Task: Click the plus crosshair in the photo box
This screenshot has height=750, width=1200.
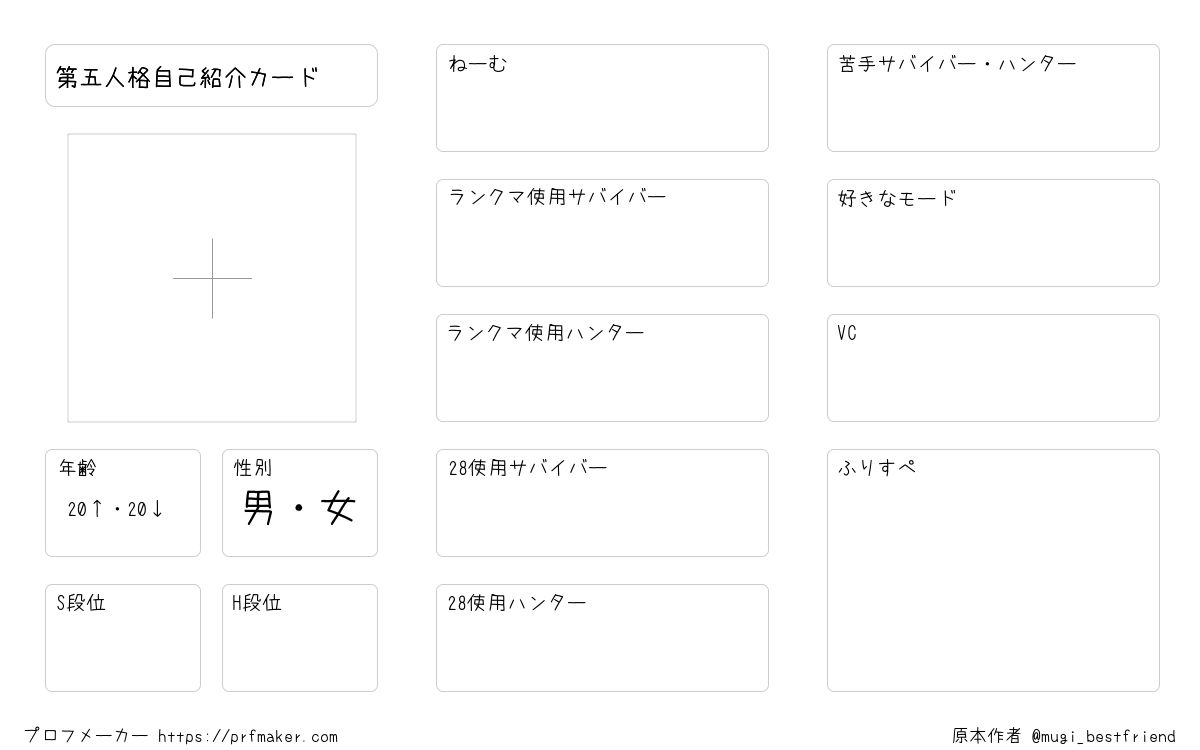Action: coord(212,278)
